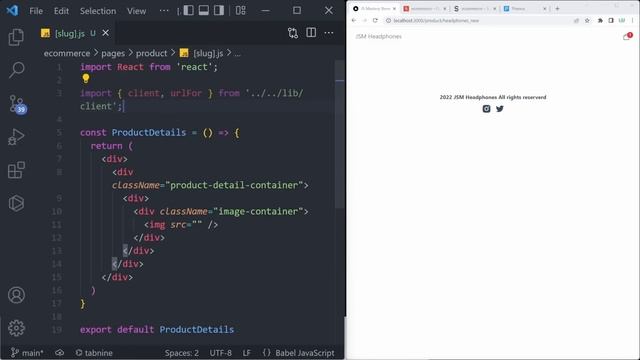
Task: Click the product breadcrumb
Action: [151, 53]
